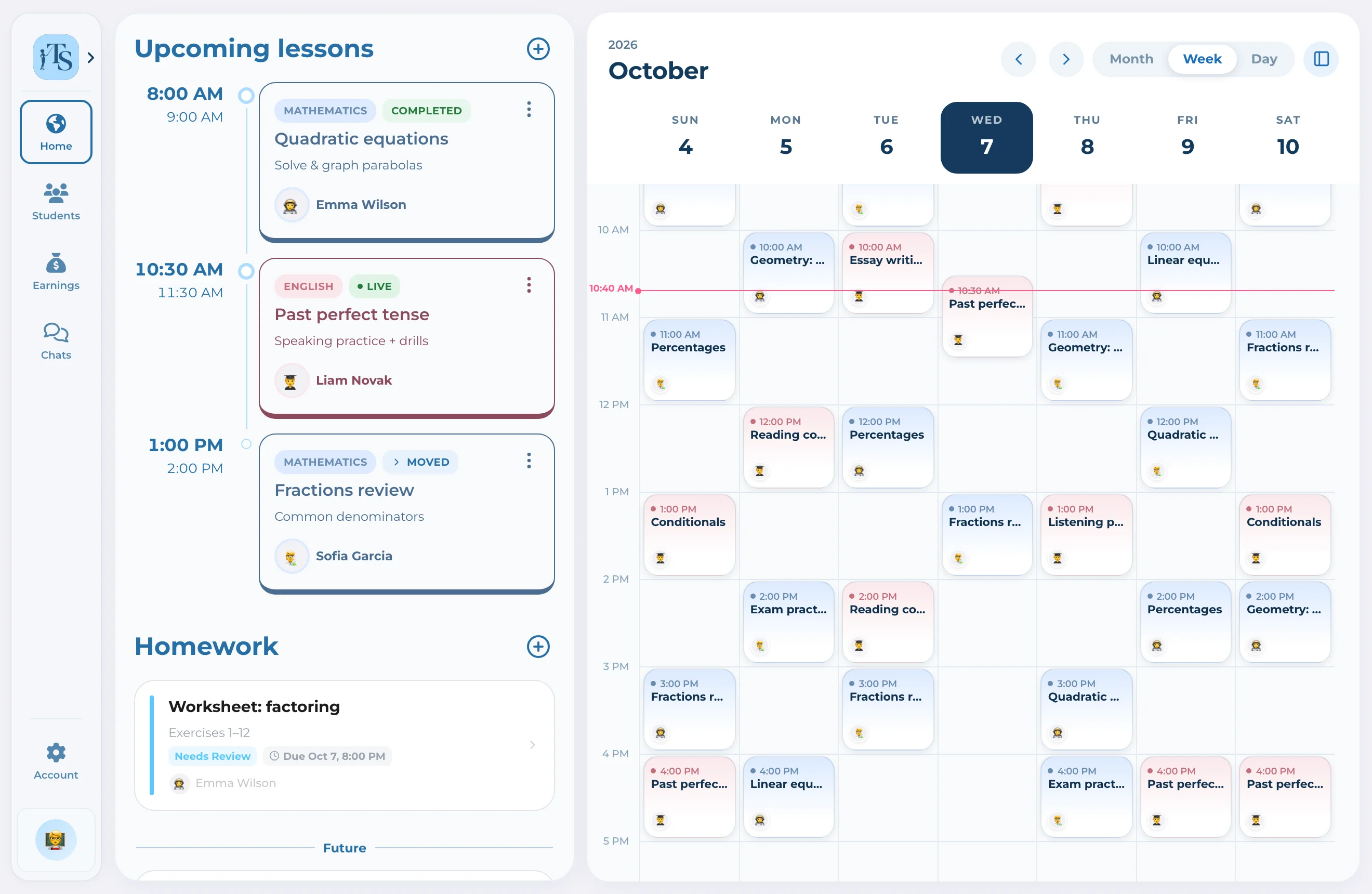This screenshot has width=1372, height=894.
Task: Open Friday 12:00 PM Quadratic event
Action: coord(1186,448)
